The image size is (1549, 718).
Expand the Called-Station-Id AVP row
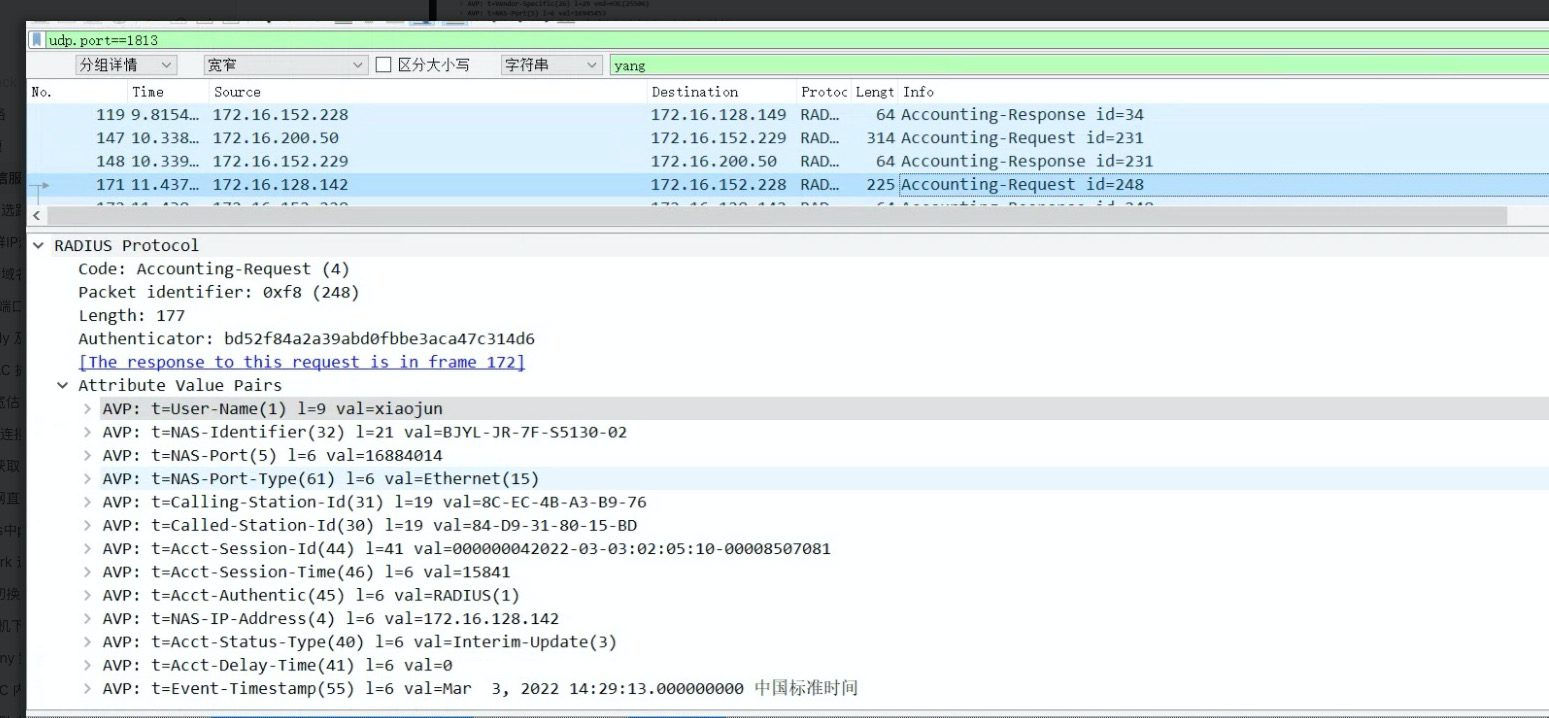click(87, 525)
